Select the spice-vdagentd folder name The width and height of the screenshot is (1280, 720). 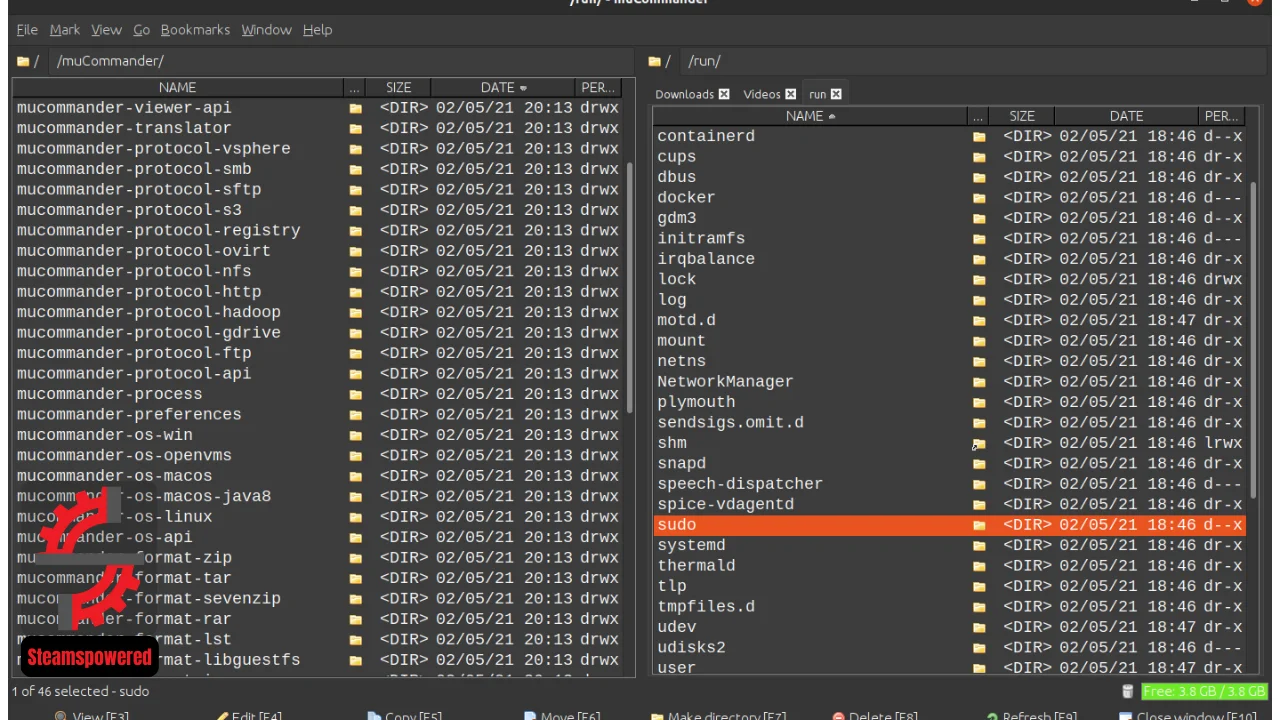point(725,504)
